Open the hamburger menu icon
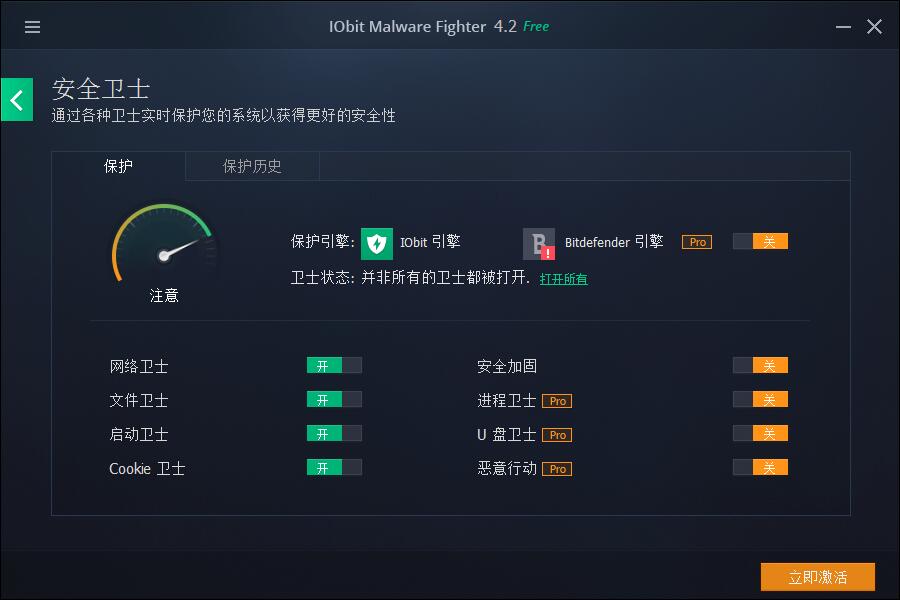The width and height of the screenshot is (900, 600). (32, 27)
